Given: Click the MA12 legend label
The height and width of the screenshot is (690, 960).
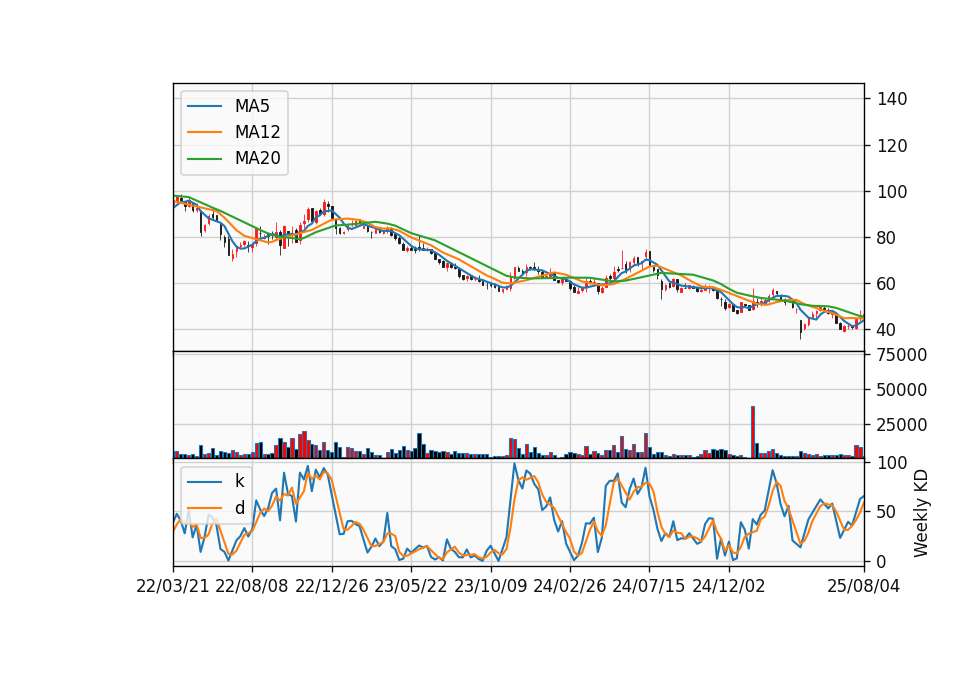Looking at the screenshot, I should (257, 132).
